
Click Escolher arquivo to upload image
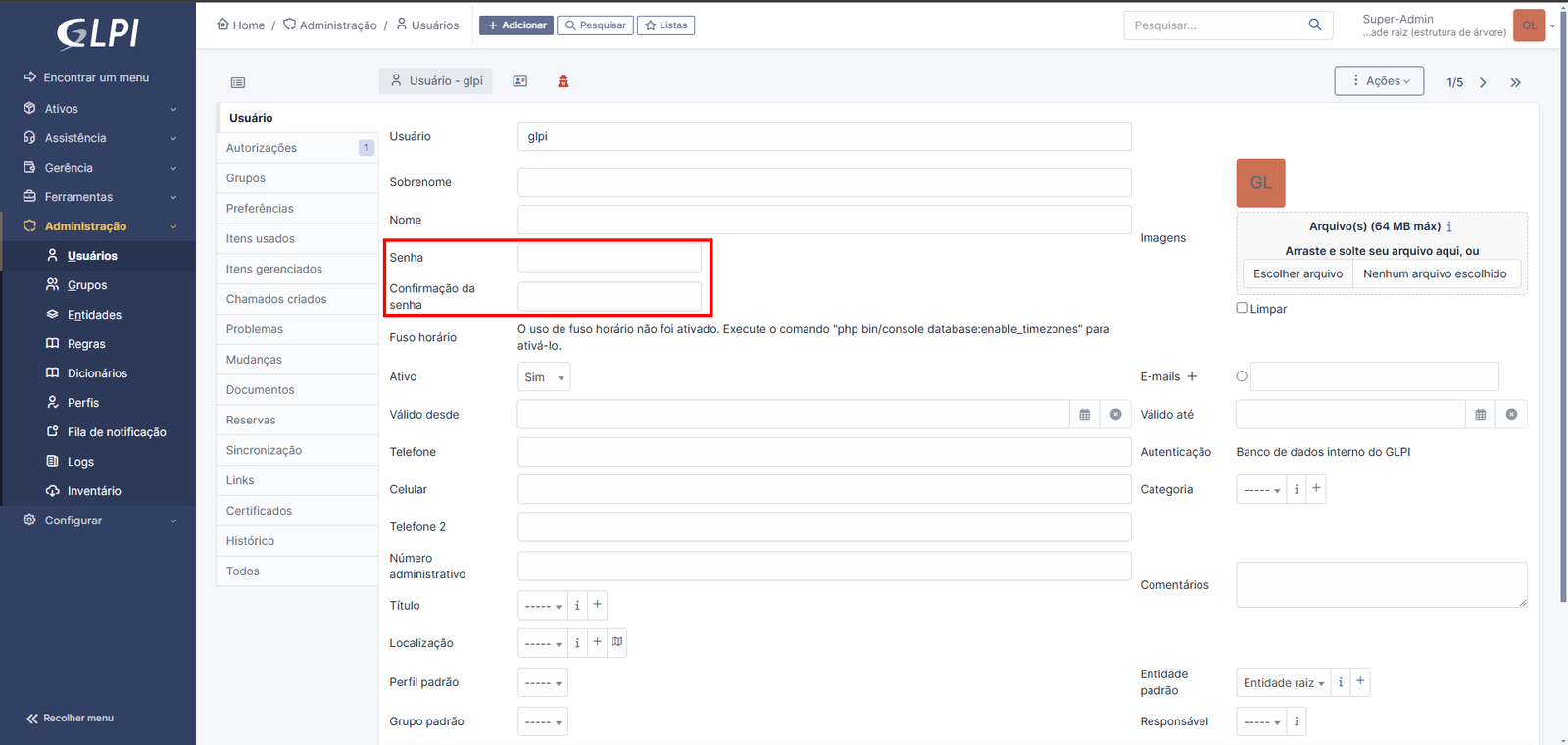(1298, 274)
